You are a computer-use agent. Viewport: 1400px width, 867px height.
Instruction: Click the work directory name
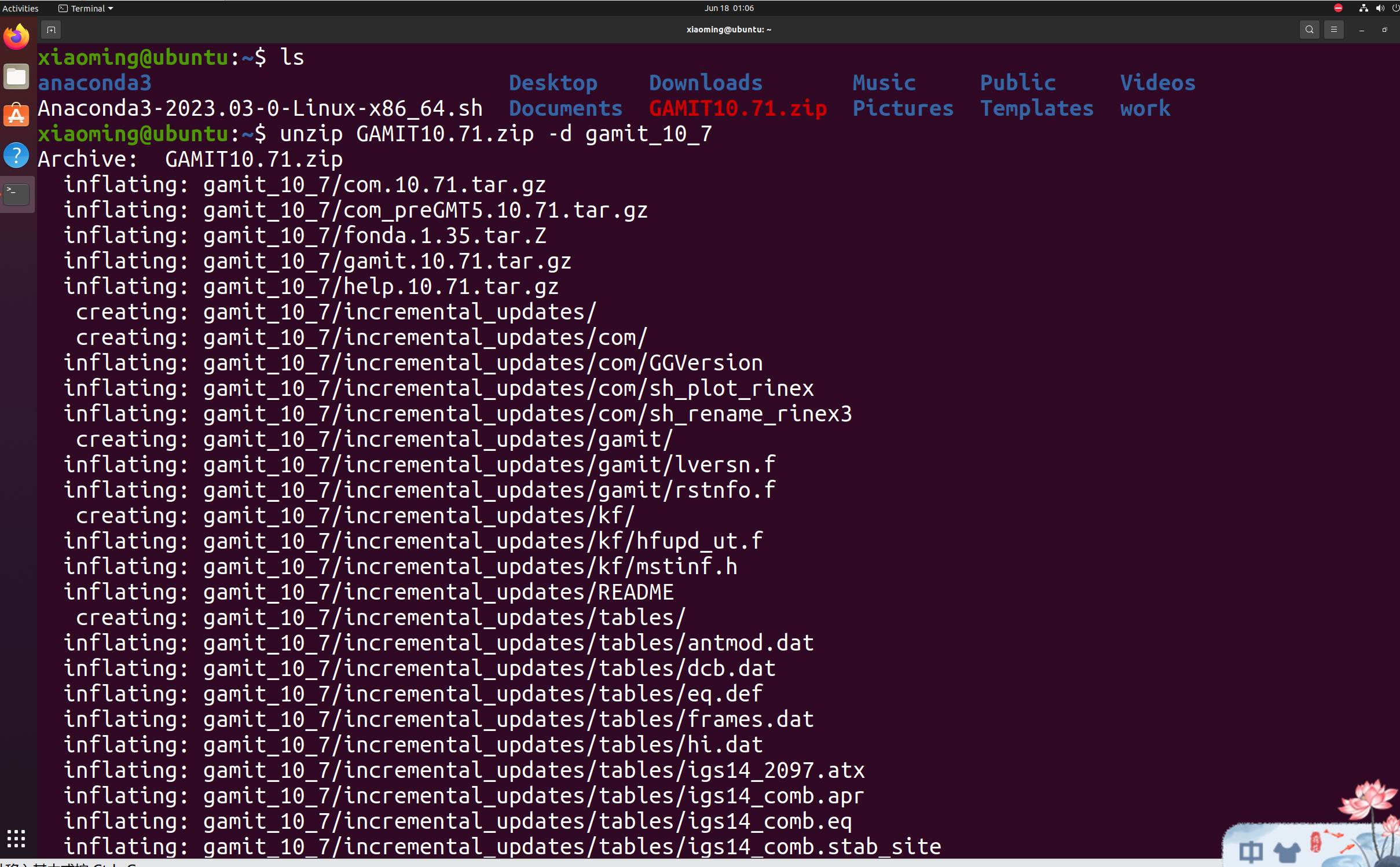(x=1145, y=108)
